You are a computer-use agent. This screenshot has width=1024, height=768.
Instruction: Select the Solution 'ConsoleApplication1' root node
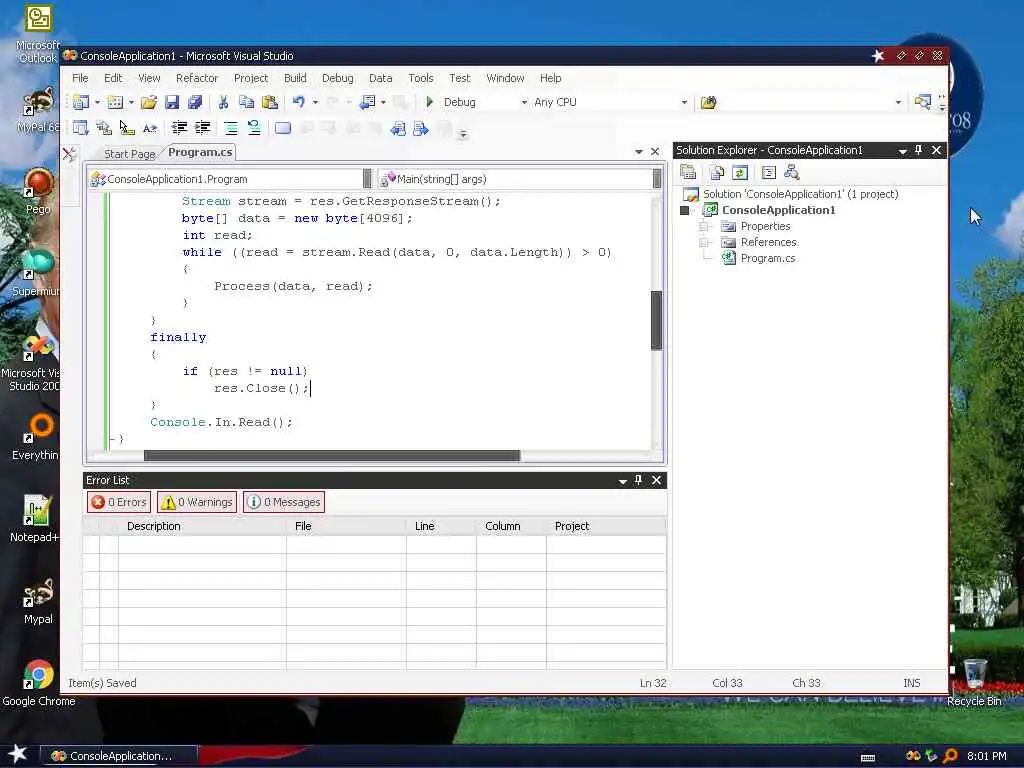point(800,194)
